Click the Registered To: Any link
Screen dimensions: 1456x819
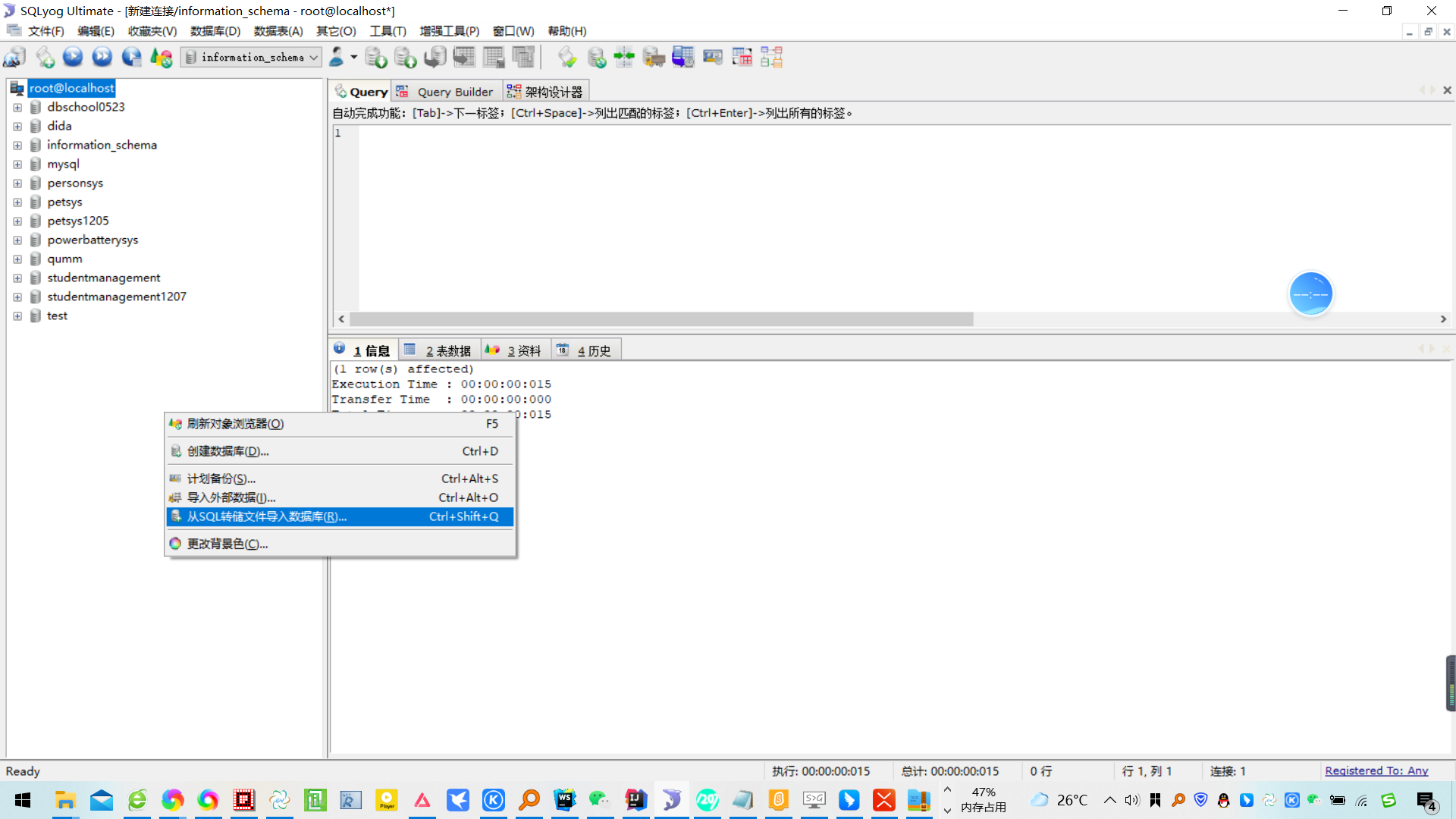[1376, 770]
